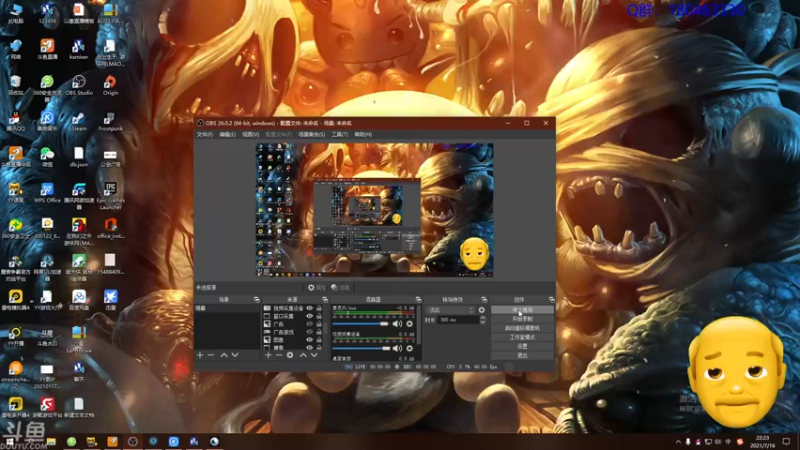
Task: Expand the system tray hidden icons chevron
Action: click(678, 442)
